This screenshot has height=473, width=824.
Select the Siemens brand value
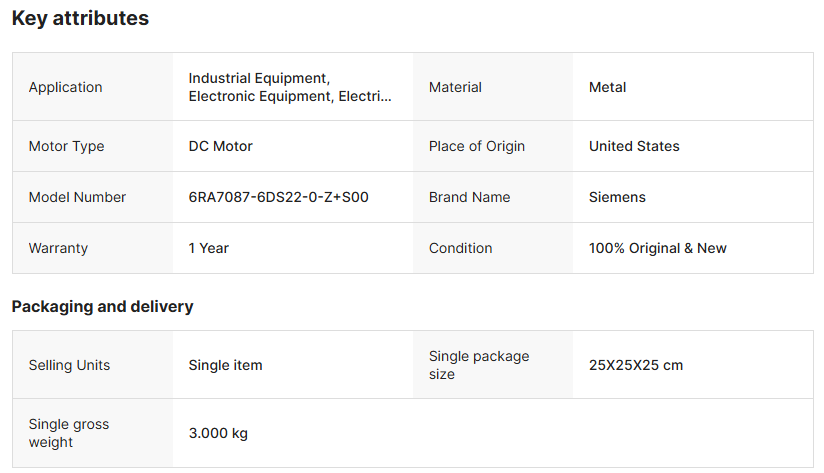(x=617, y=197)
